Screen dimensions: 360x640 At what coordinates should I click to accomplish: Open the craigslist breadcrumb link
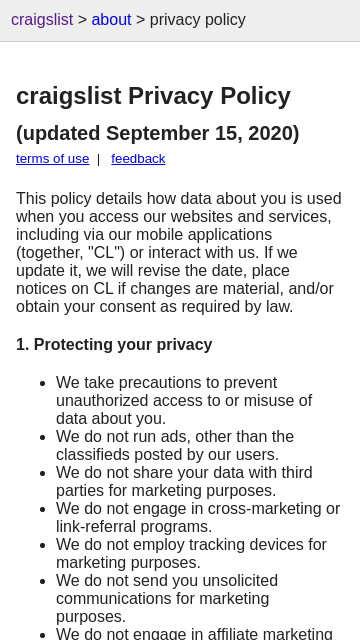pyautogui.click(x=42, y=20)
